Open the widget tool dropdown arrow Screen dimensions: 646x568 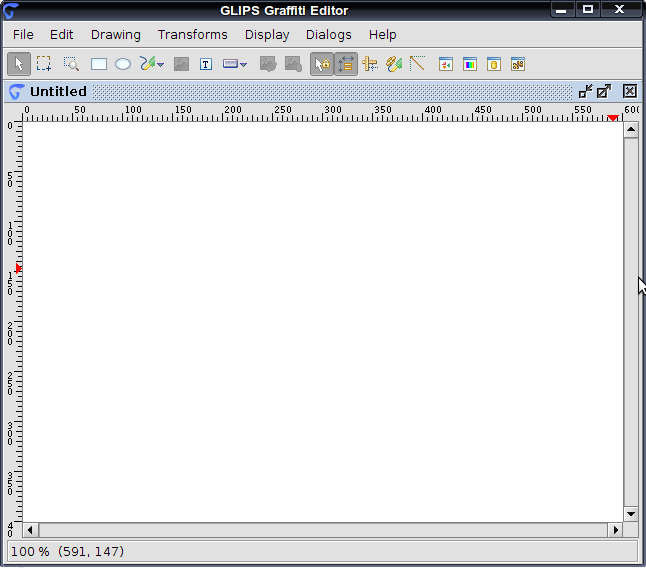point(243,65)
